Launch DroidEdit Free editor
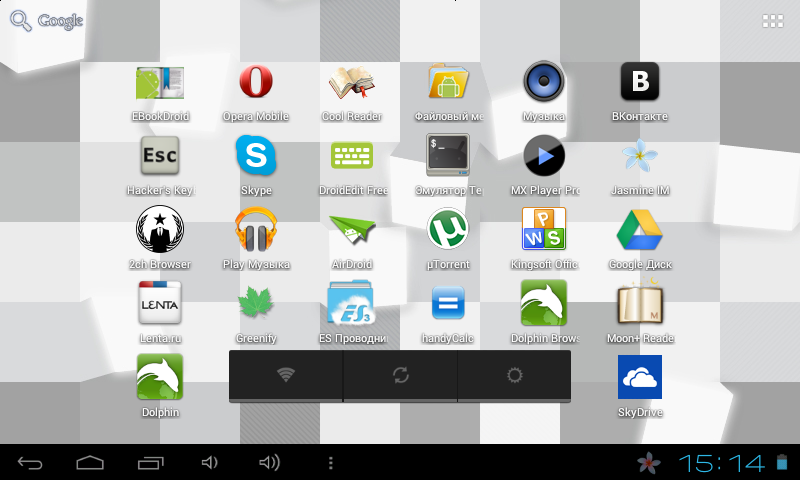 pyautogui.click(x=352, y=155)
